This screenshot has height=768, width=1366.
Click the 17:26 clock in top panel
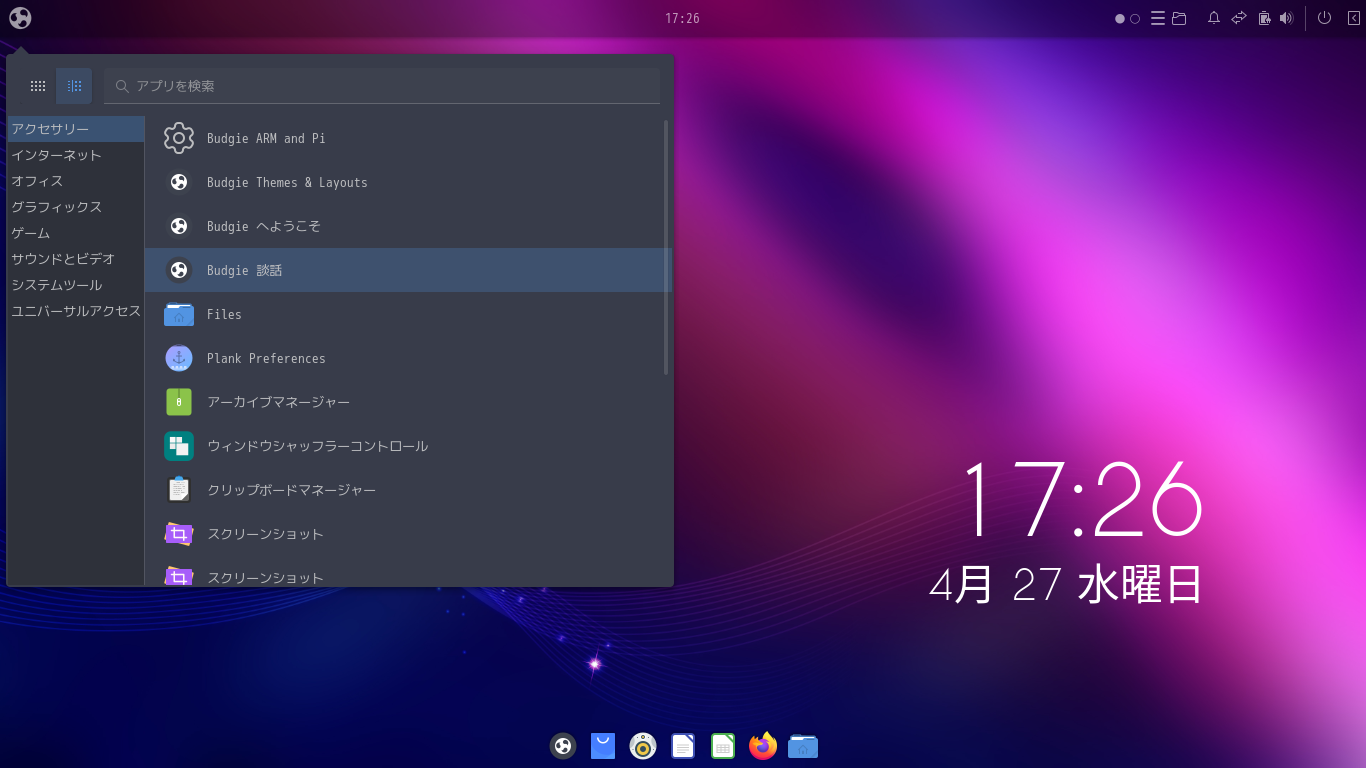(682, 19)
